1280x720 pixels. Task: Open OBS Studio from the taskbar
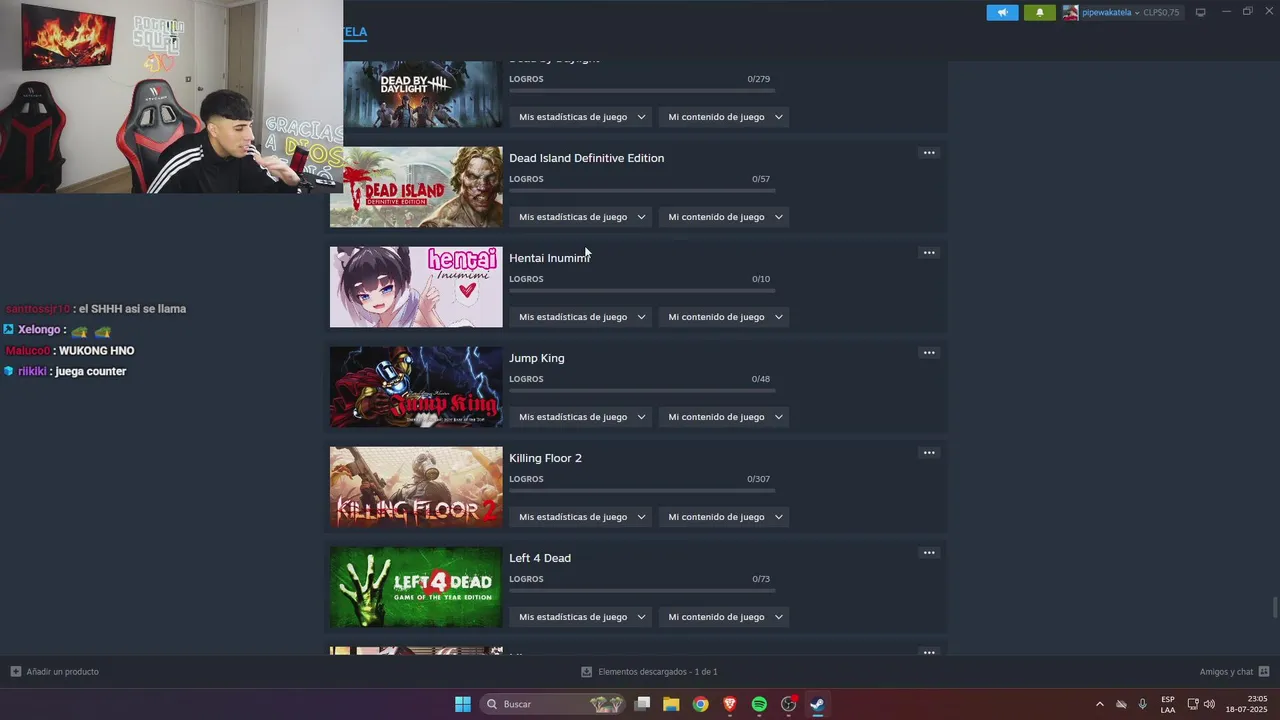point(788,704)
